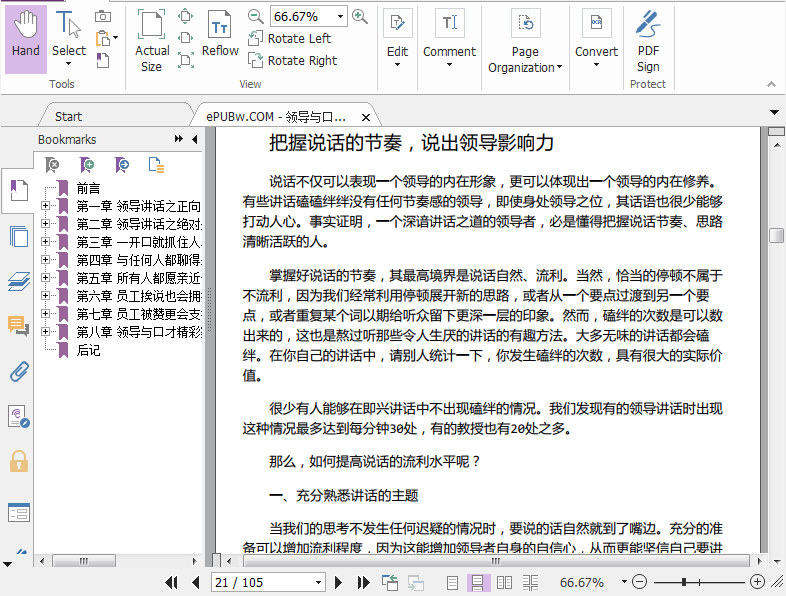Click the Snapshot camera icon
The height and width of the screenshot is (596, 786).
pos(102,16)
